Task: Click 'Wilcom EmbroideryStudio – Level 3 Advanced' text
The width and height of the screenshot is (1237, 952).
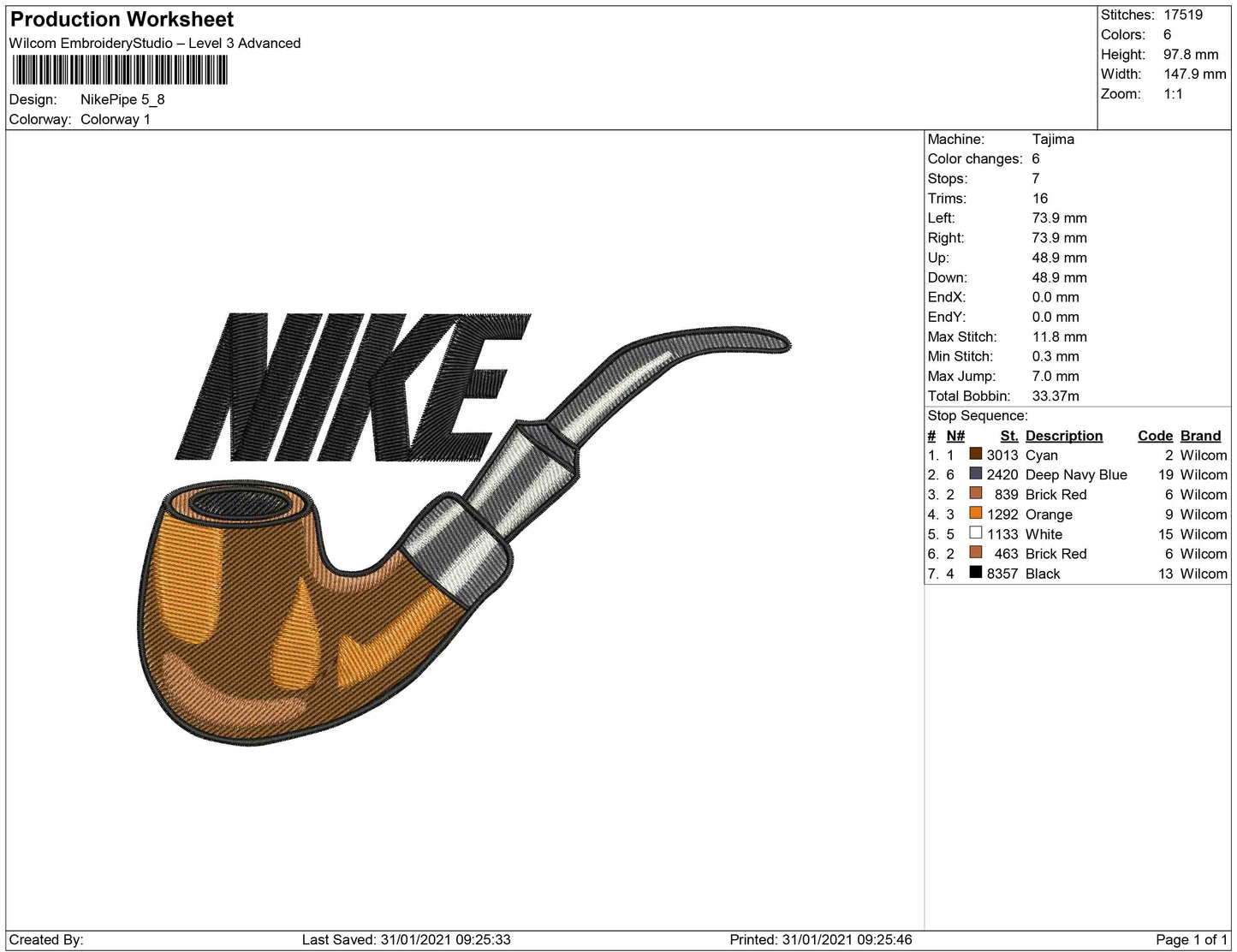Action: click(155, 43)
